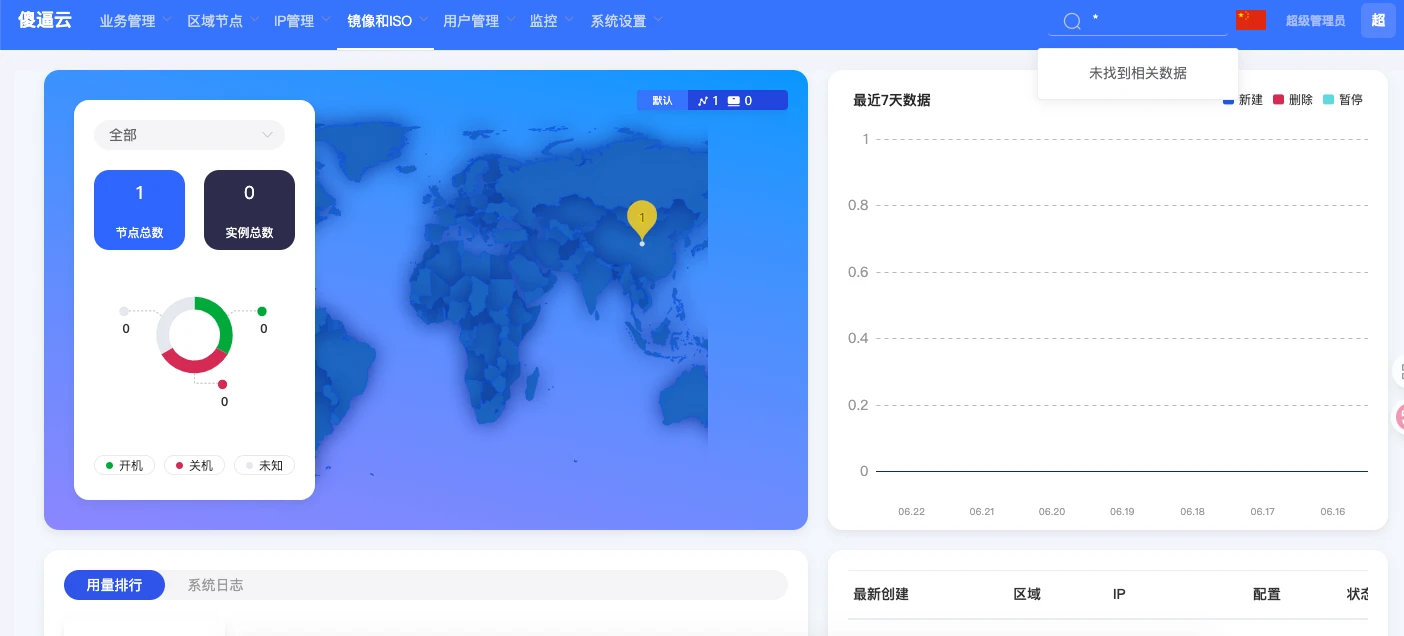Viewport: 1404px width, 636px height.
Task: Toggle 关机 legend in donut chart
Action: click(194, 466)
